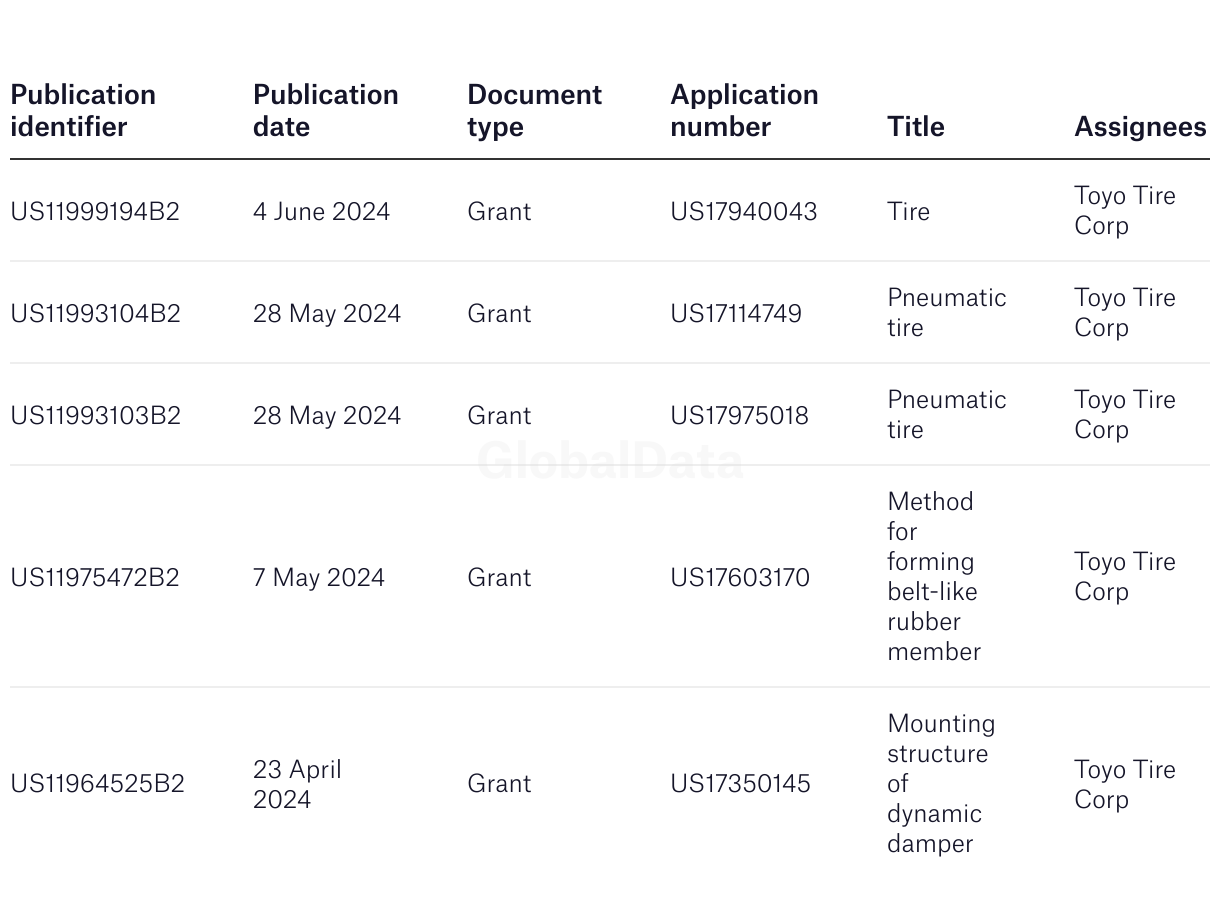Open patent US11964525B2

[97, 784]
